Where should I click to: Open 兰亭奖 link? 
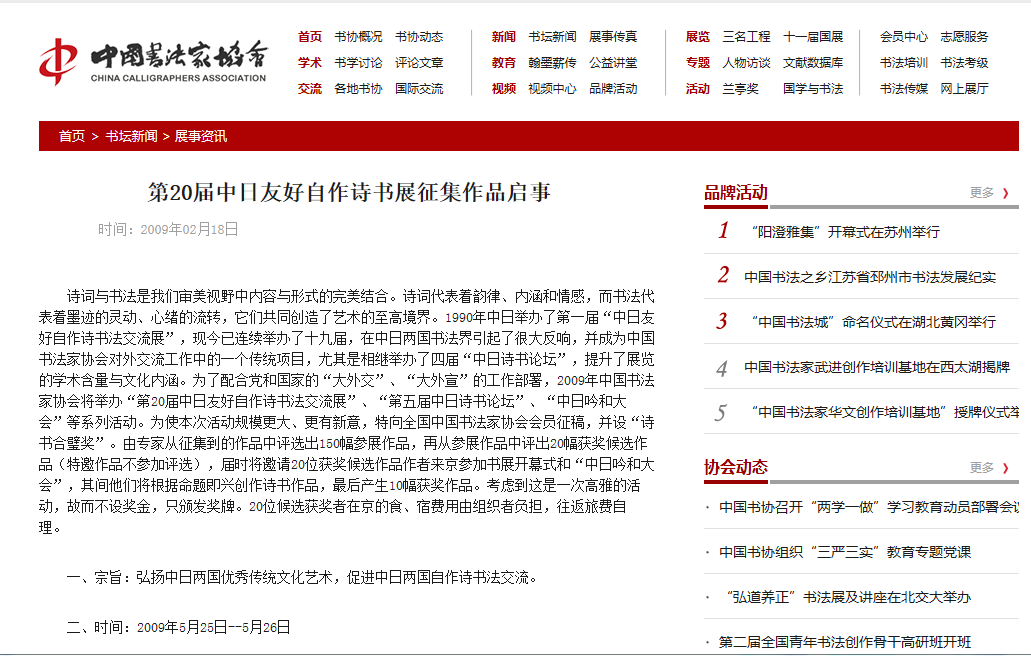[740, 89]
